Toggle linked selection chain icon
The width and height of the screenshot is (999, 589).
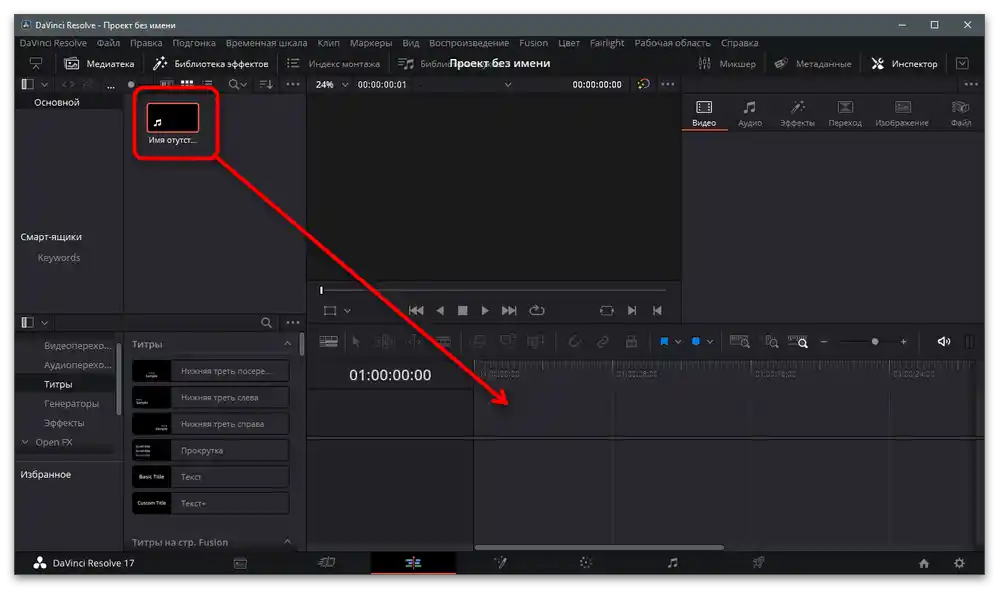[x=602, y=342]
